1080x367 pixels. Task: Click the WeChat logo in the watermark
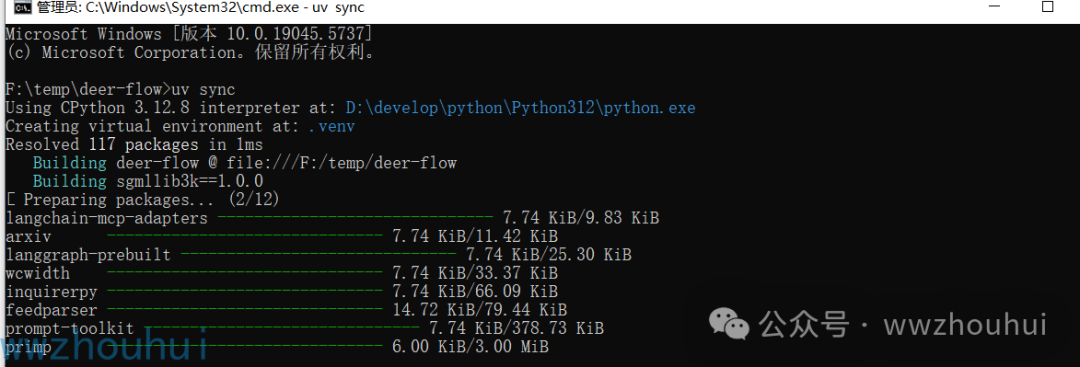click(730, 324)
